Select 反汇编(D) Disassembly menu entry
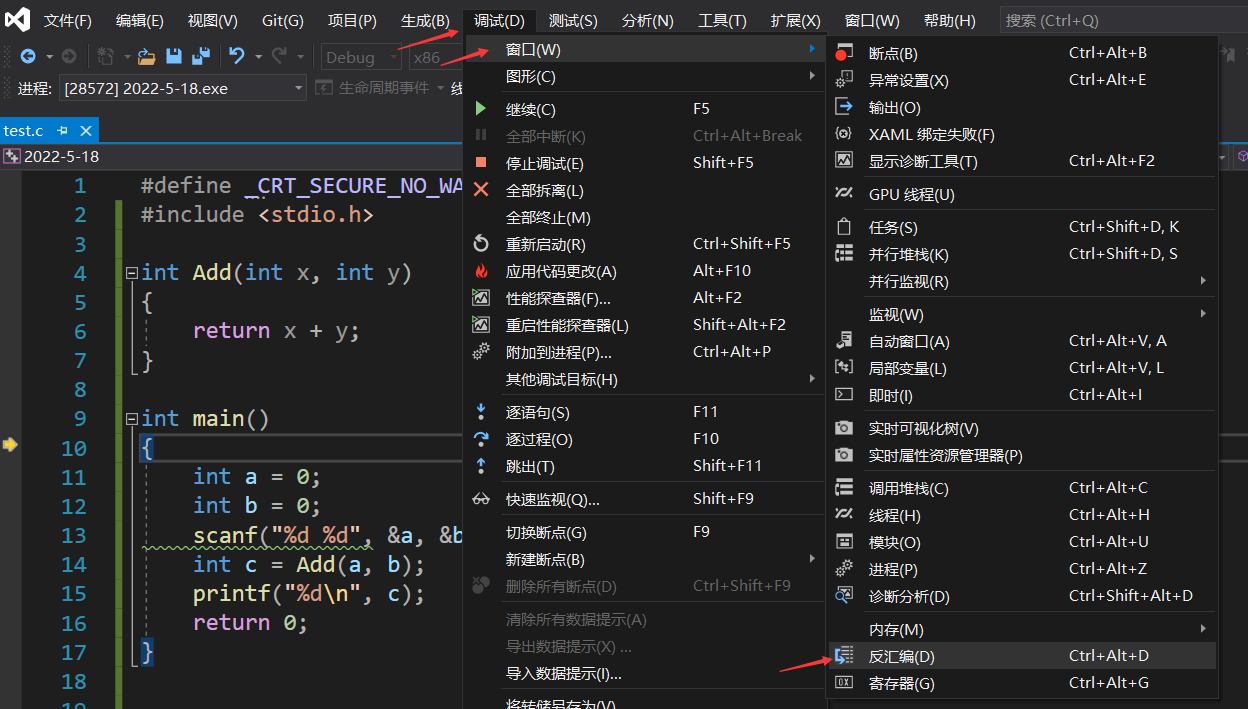The width and height of the screenshot is (1248, 709). [901, 656]
